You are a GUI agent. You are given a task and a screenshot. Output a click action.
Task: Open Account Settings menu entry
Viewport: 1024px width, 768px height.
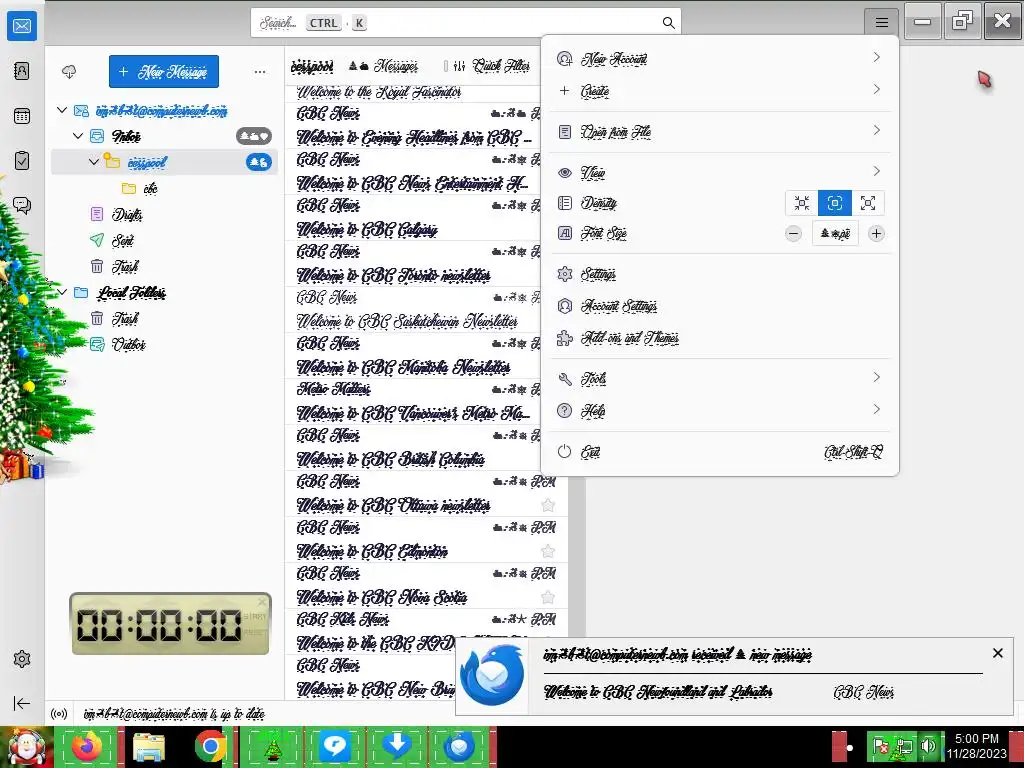pos(720,306)
